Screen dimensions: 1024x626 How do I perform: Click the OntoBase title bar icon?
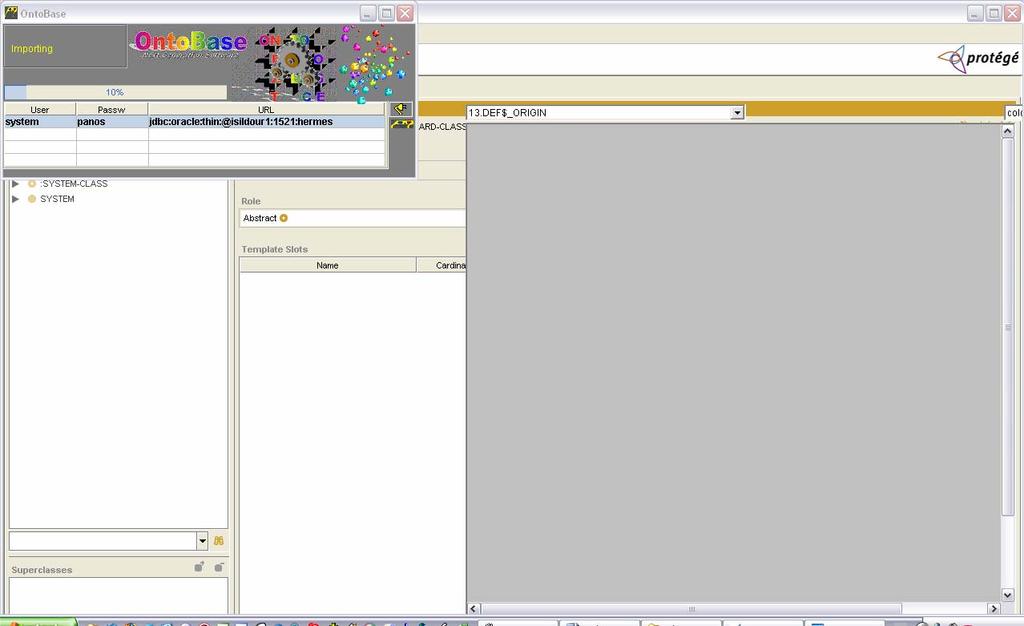[x=11, y=12]
